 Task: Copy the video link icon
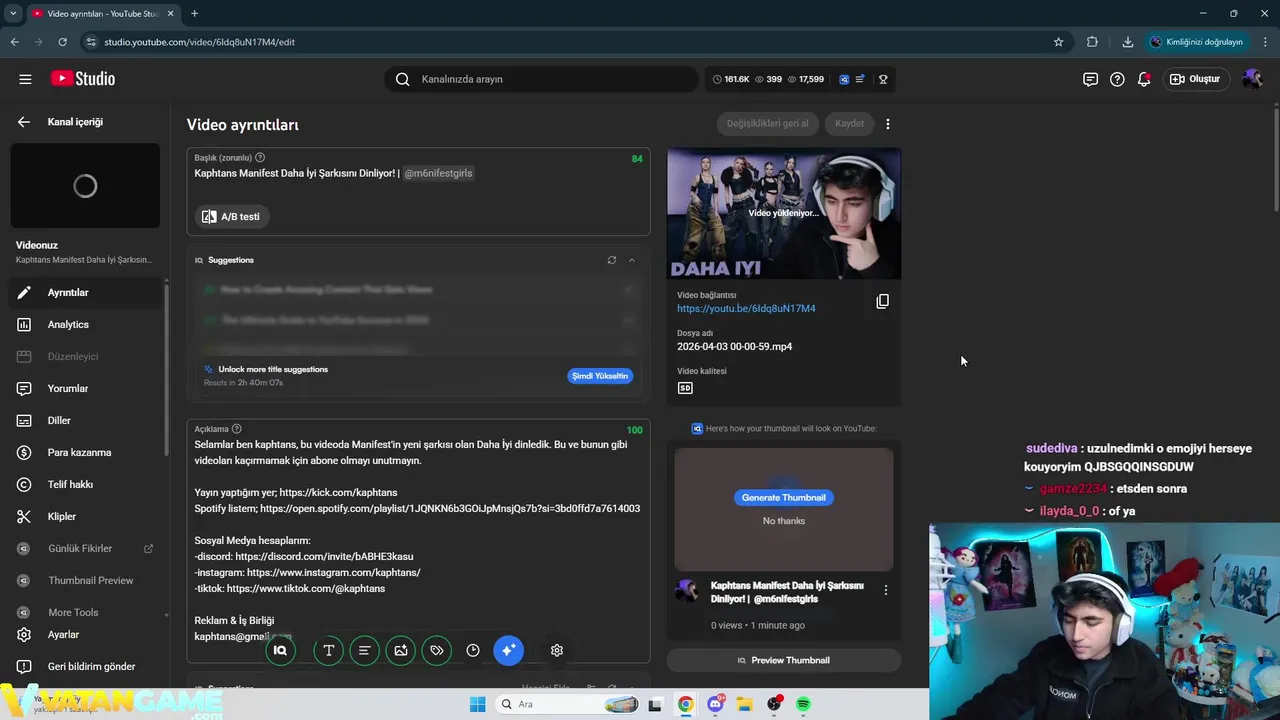[882, 301]
